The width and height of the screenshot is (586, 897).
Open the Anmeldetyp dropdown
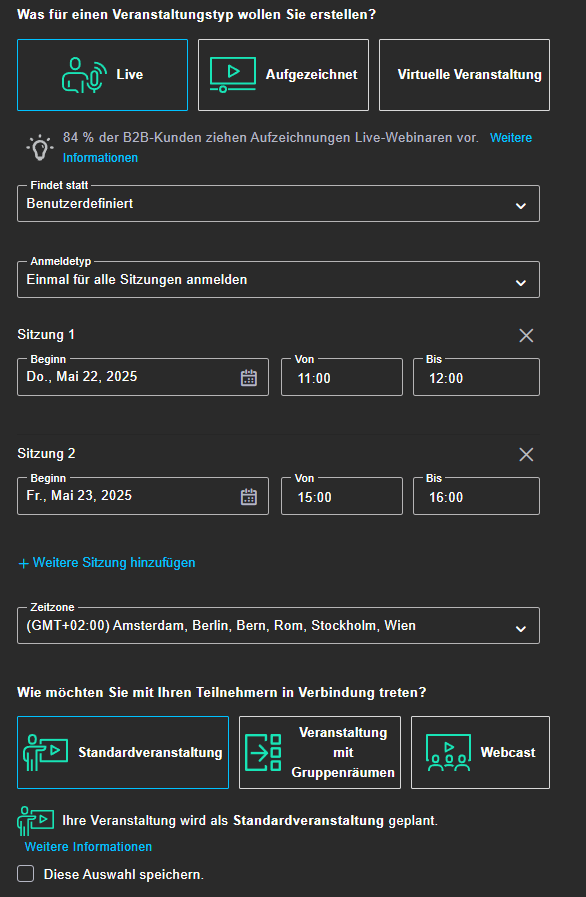(x=278, y=280)
